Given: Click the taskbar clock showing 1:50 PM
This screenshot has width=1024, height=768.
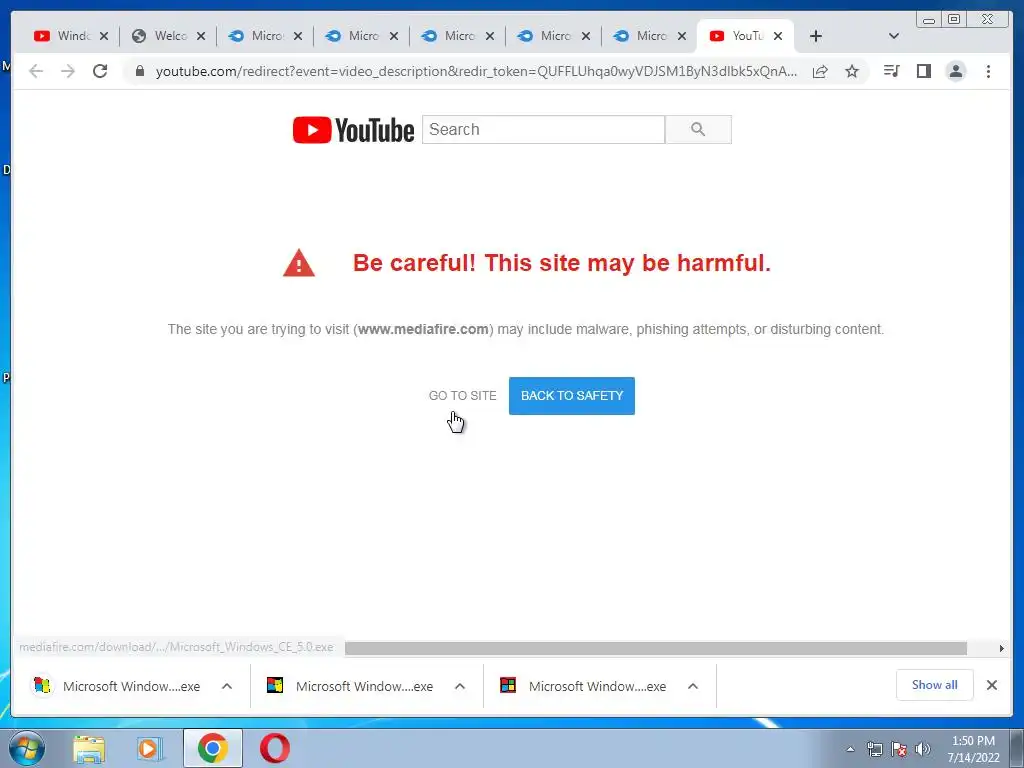Looking at the screenshot, I should coord(973,748).
